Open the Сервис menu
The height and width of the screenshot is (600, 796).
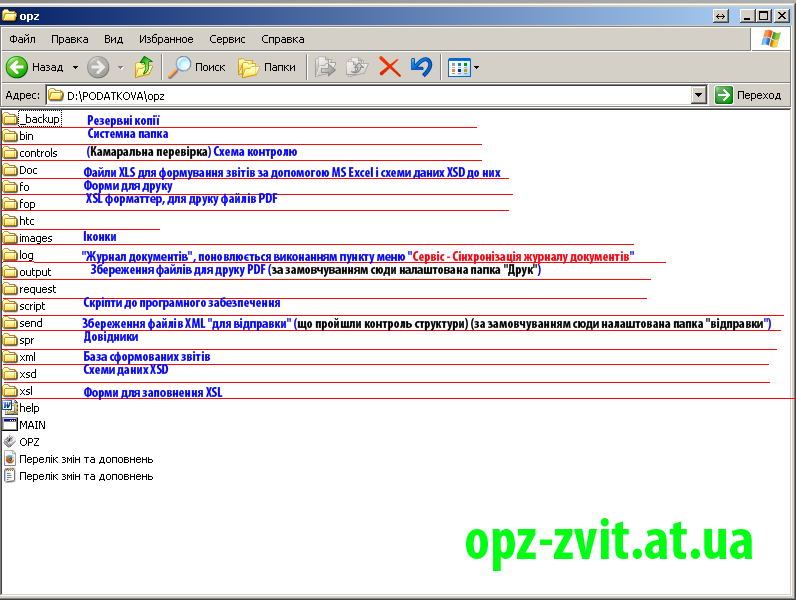(x=227, y=39)
